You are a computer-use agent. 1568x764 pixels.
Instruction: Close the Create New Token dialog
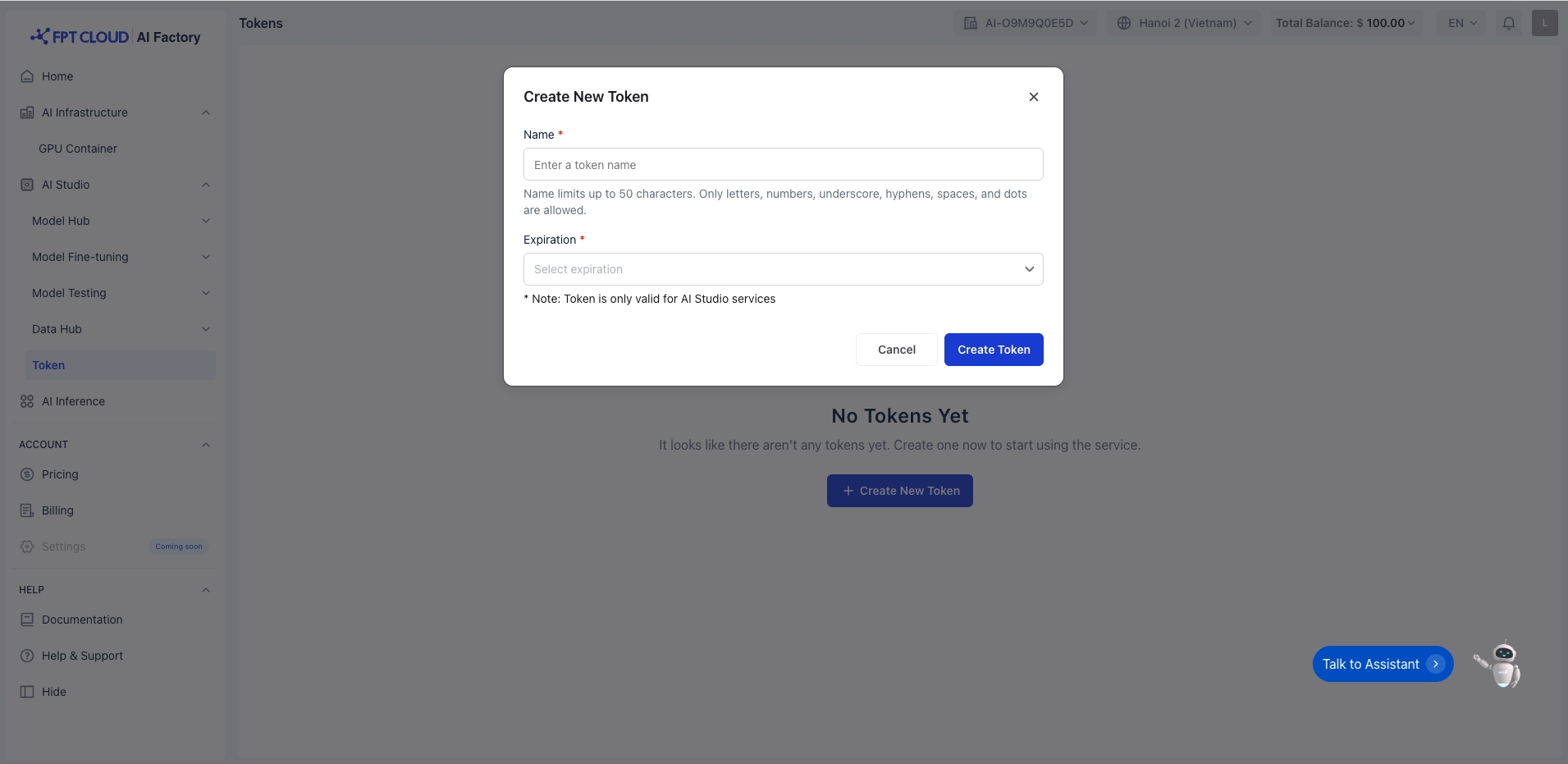pyautogui.click(x=1033, y=97)
